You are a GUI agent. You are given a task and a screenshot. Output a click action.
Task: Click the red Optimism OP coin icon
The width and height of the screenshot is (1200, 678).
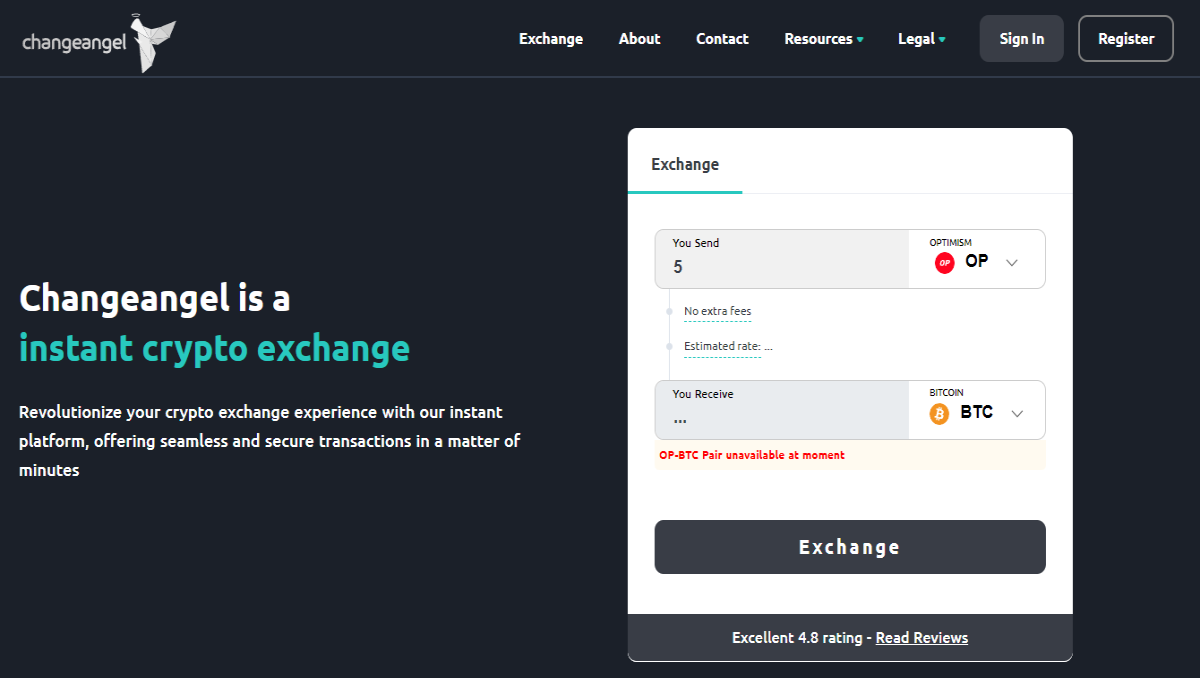pos(944,262)
